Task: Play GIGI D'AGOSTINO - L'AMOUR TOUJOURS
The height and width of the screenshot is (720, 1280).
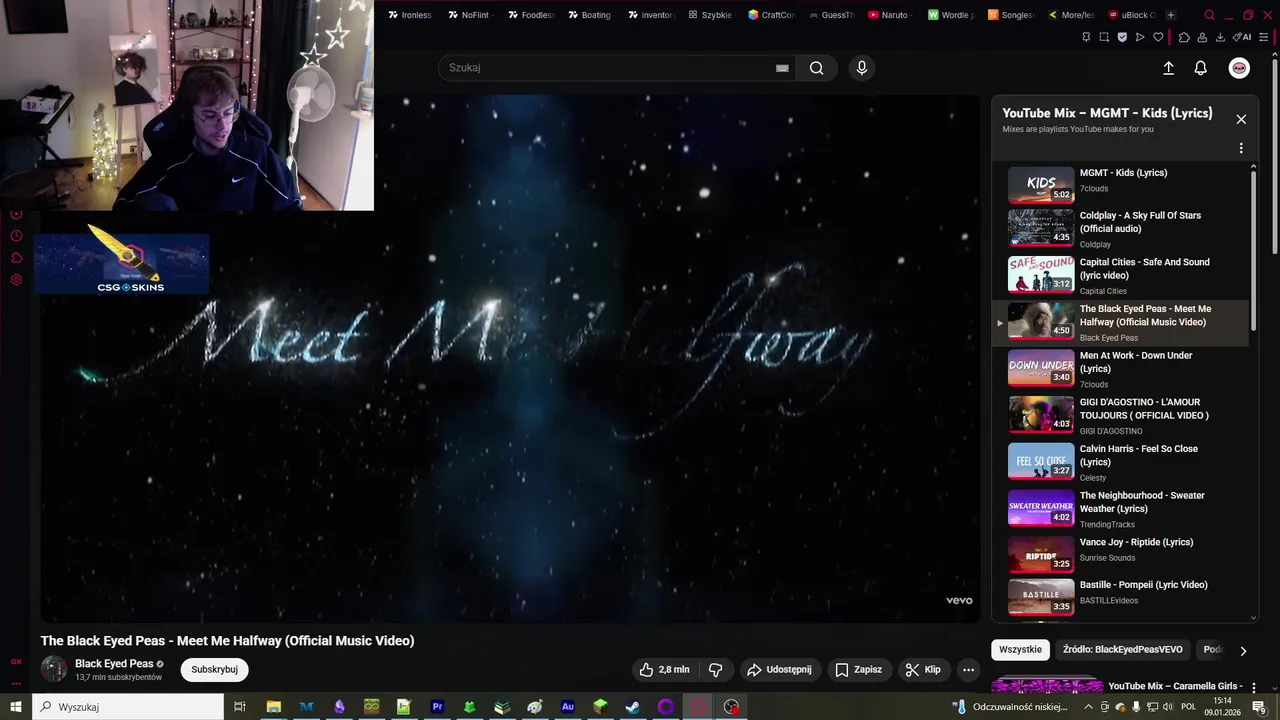Action: pos(1120,416)
